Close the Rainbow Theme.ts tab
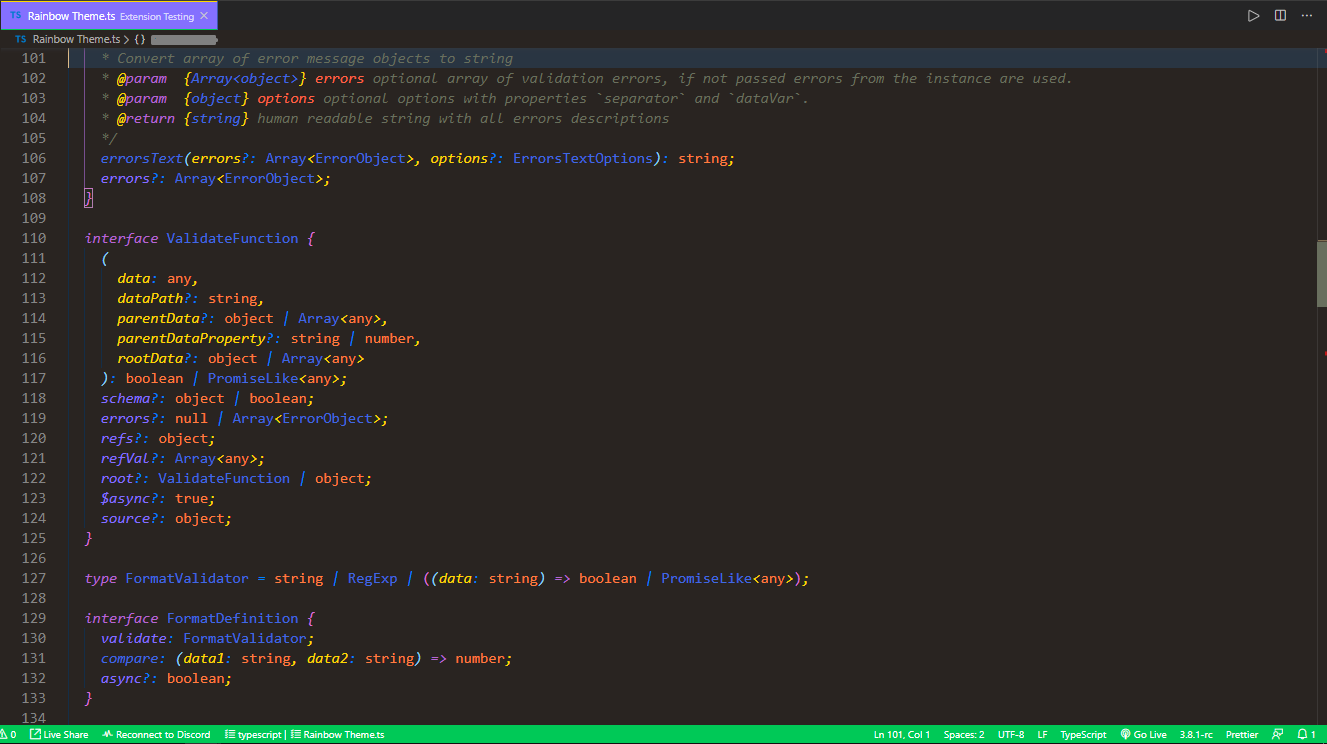This screenshot has height=744, width=1327. (205, 16)
